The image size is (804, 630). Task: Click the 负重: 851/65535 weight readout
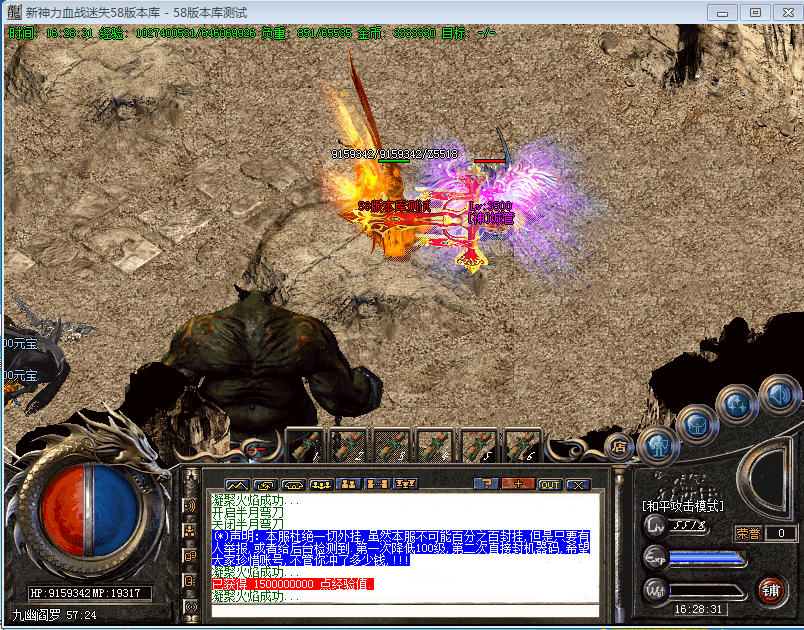tap(306, 34)
